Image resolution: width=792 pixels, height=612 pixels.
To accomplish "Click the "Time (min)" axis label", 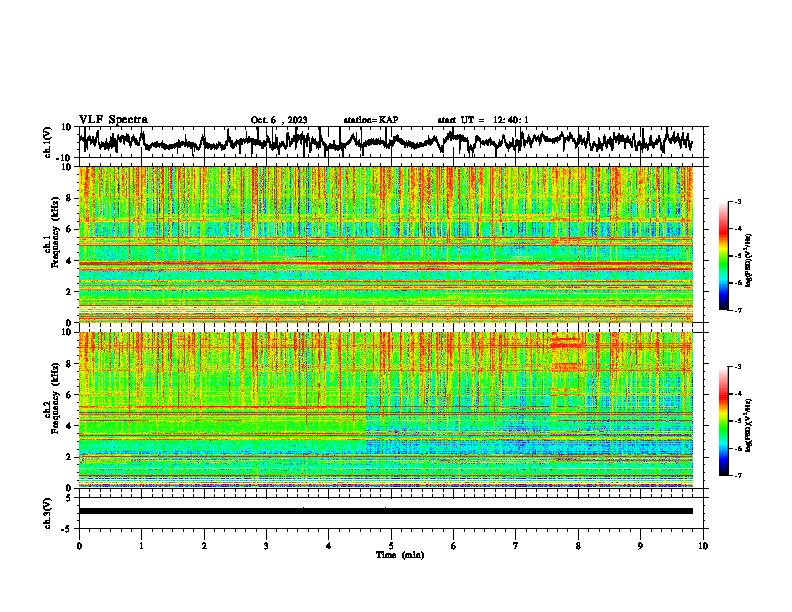I will pyautogui.click(x=400, y=555).
